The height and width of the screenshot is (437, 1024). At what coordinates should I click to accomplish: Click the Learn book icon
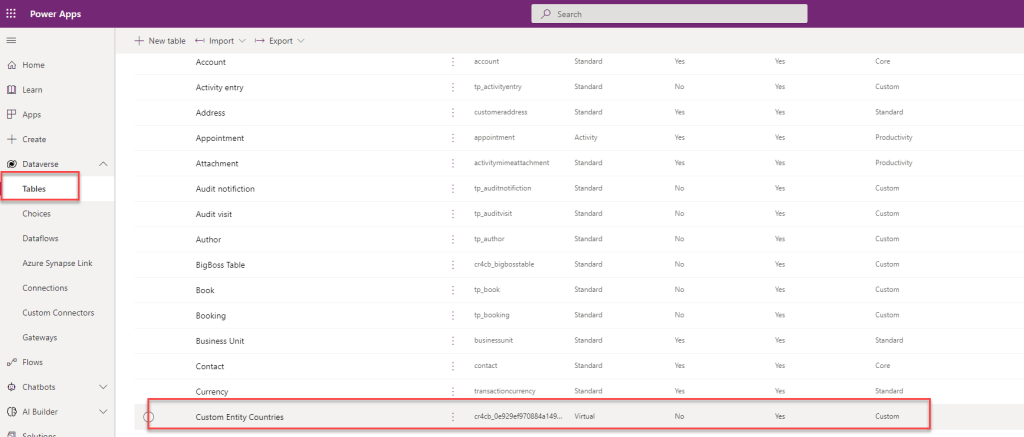(11, 90)
